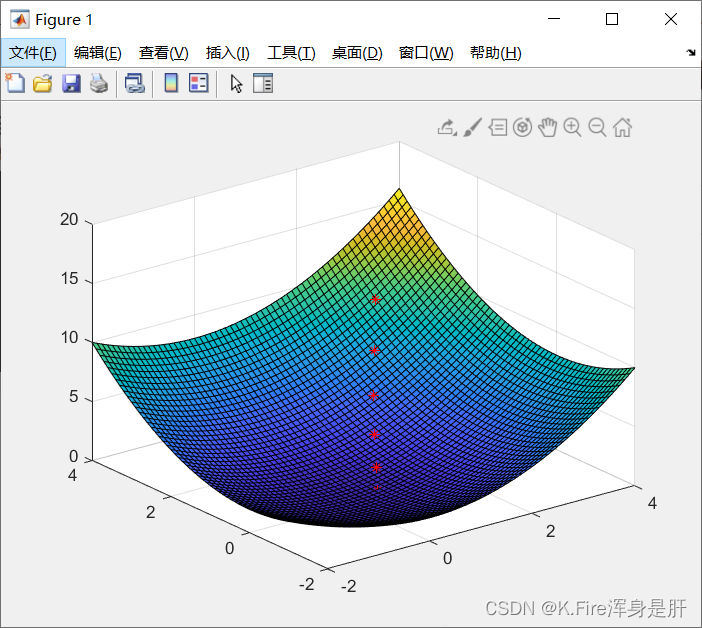Open file using the folder icon
The height and width of the screenshot is (628, 702).
[43, 84]
